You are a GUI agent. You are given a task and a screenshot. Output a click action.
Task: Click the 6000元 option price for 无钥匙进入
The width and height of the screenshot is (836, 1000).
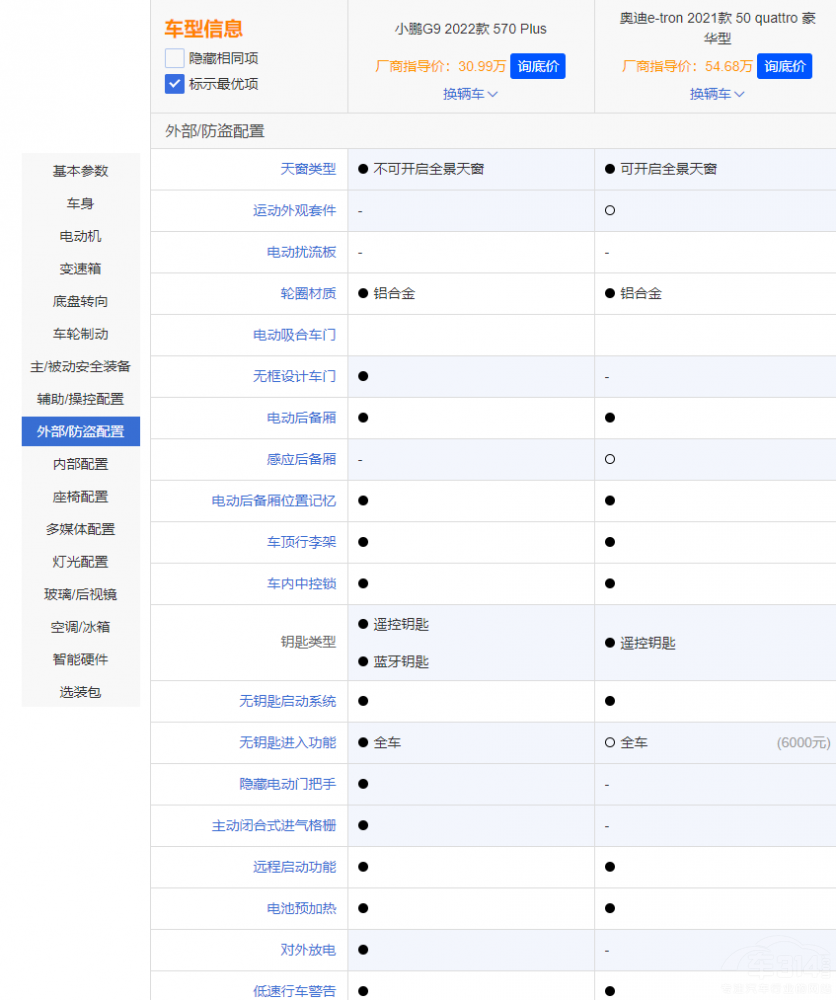click(x=803, y=743)
